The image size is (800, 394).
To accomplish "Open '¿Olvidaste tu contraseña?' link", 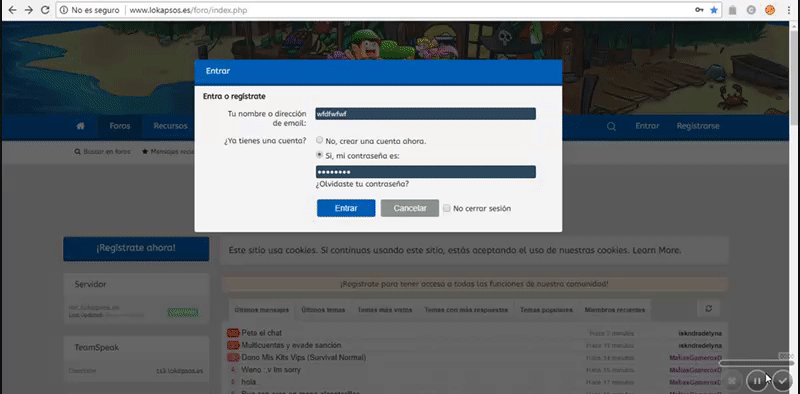I will tap(362, 184).
